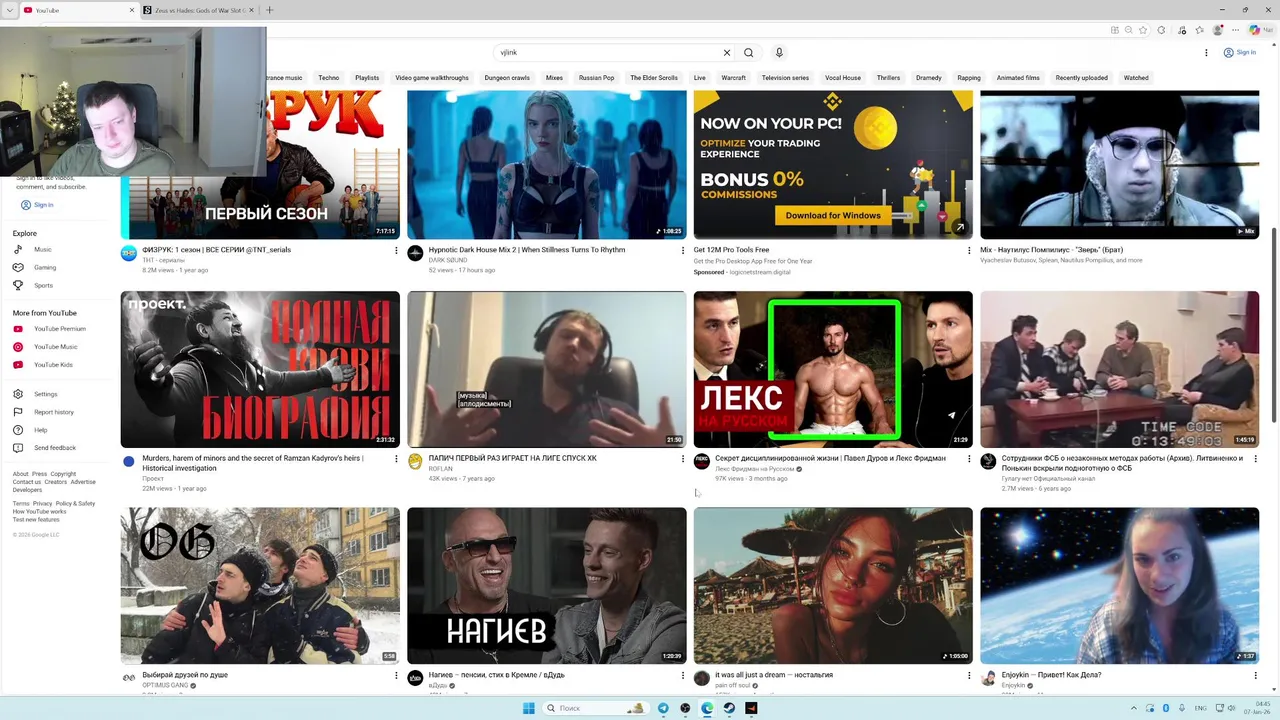Click Sign in in the left sidebar
1280x720 pixels.
pyautogui.click(x=37, y=205)
